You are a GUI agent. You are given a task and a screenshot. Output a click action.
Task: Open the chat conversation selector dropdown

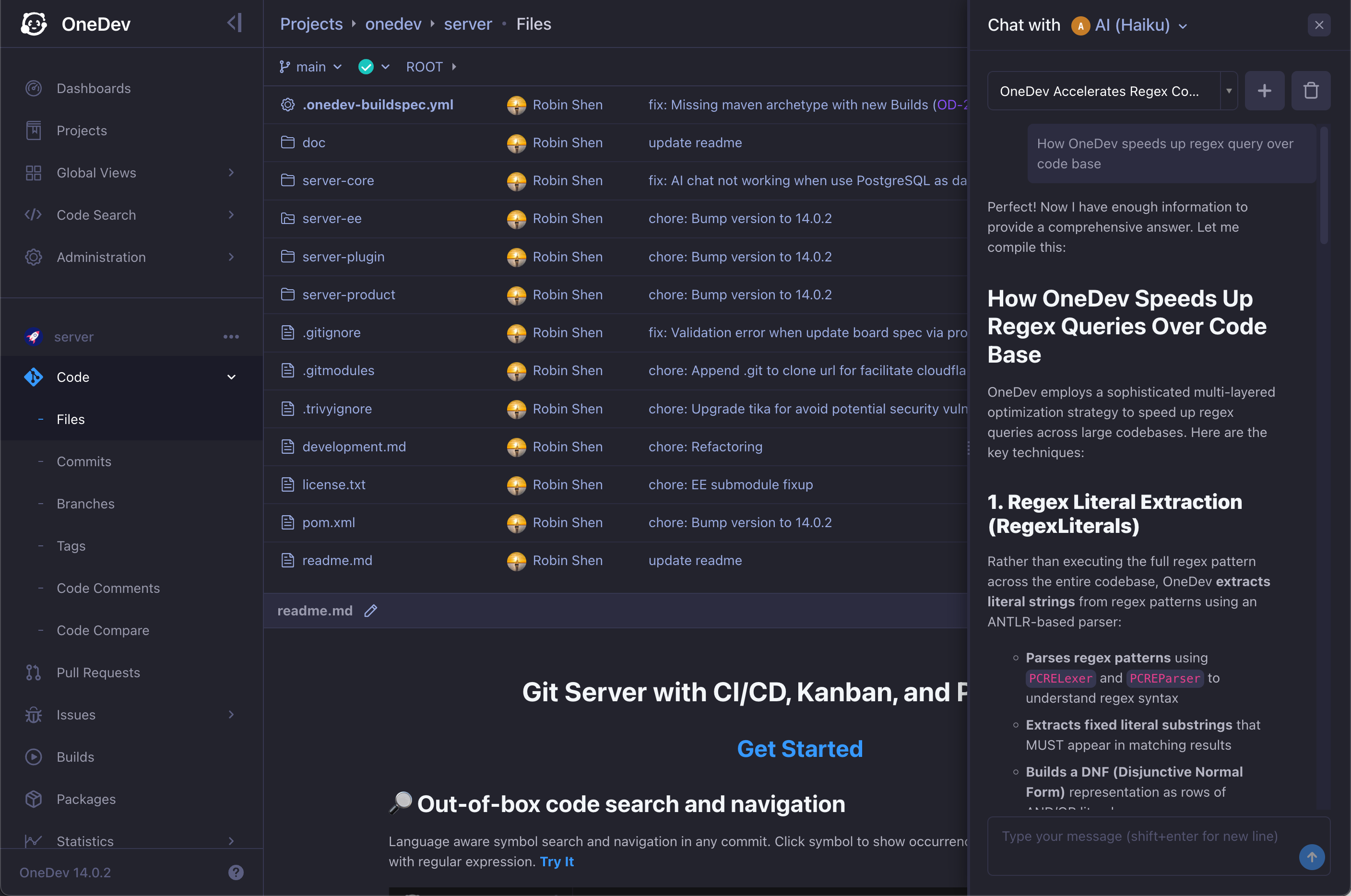click(1229, 90)
